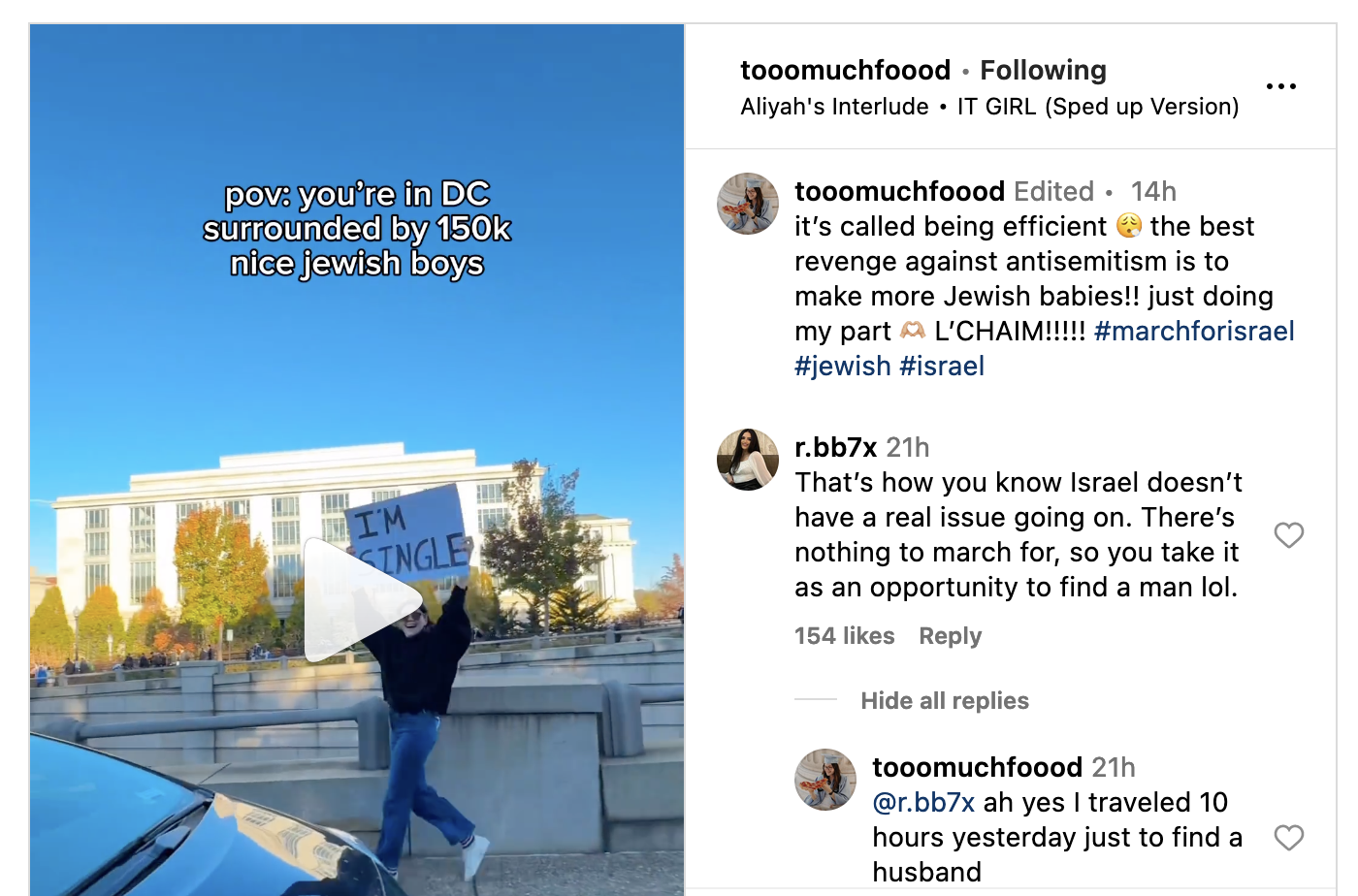The width and height of the screenshot is (1358, 896).
Task: Toggle the Following button in the header
Action: pos(1043,70)
